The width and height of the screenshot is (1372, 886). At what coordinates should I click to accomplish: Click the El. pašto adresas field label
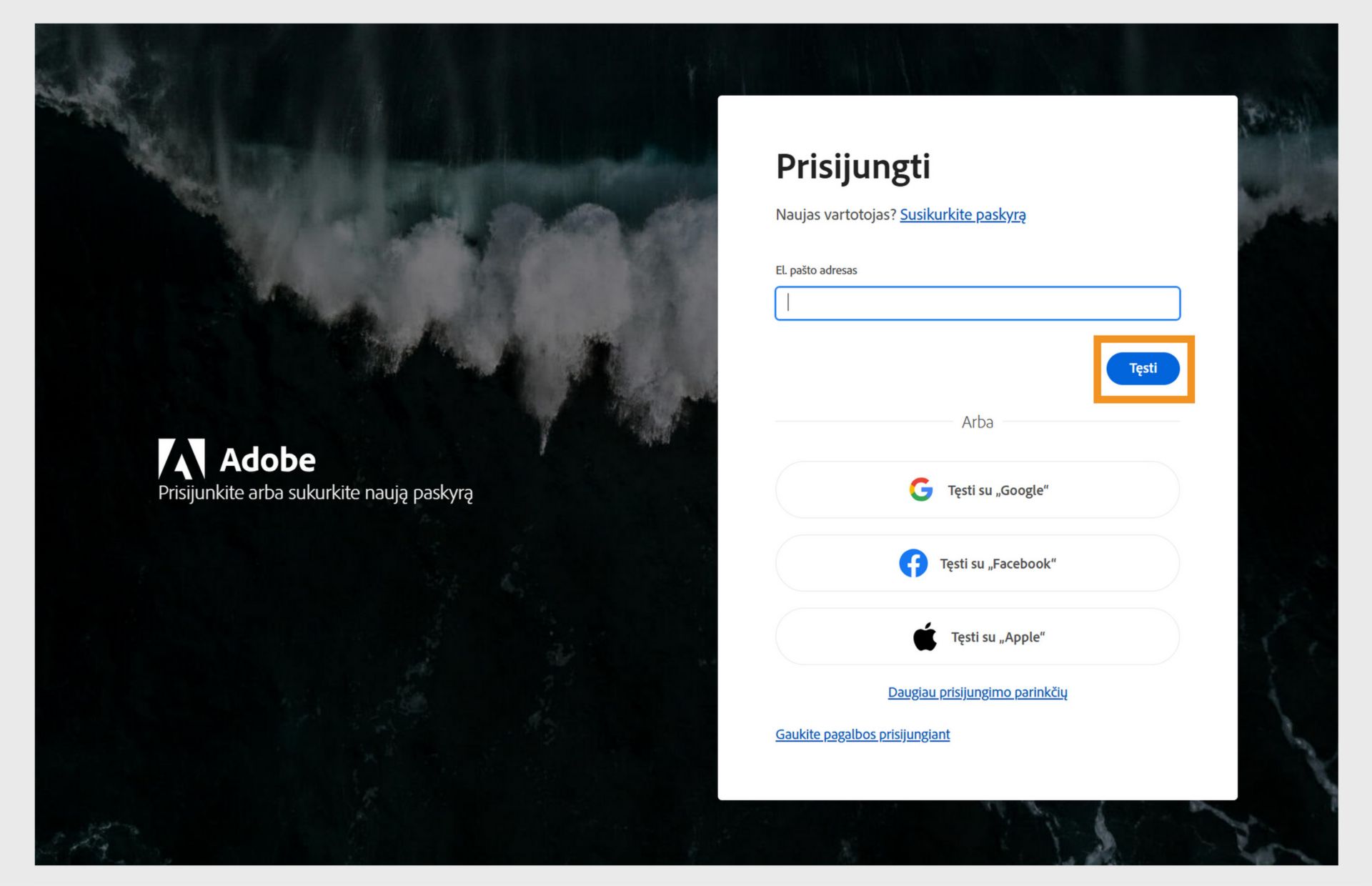pos(816,270)
